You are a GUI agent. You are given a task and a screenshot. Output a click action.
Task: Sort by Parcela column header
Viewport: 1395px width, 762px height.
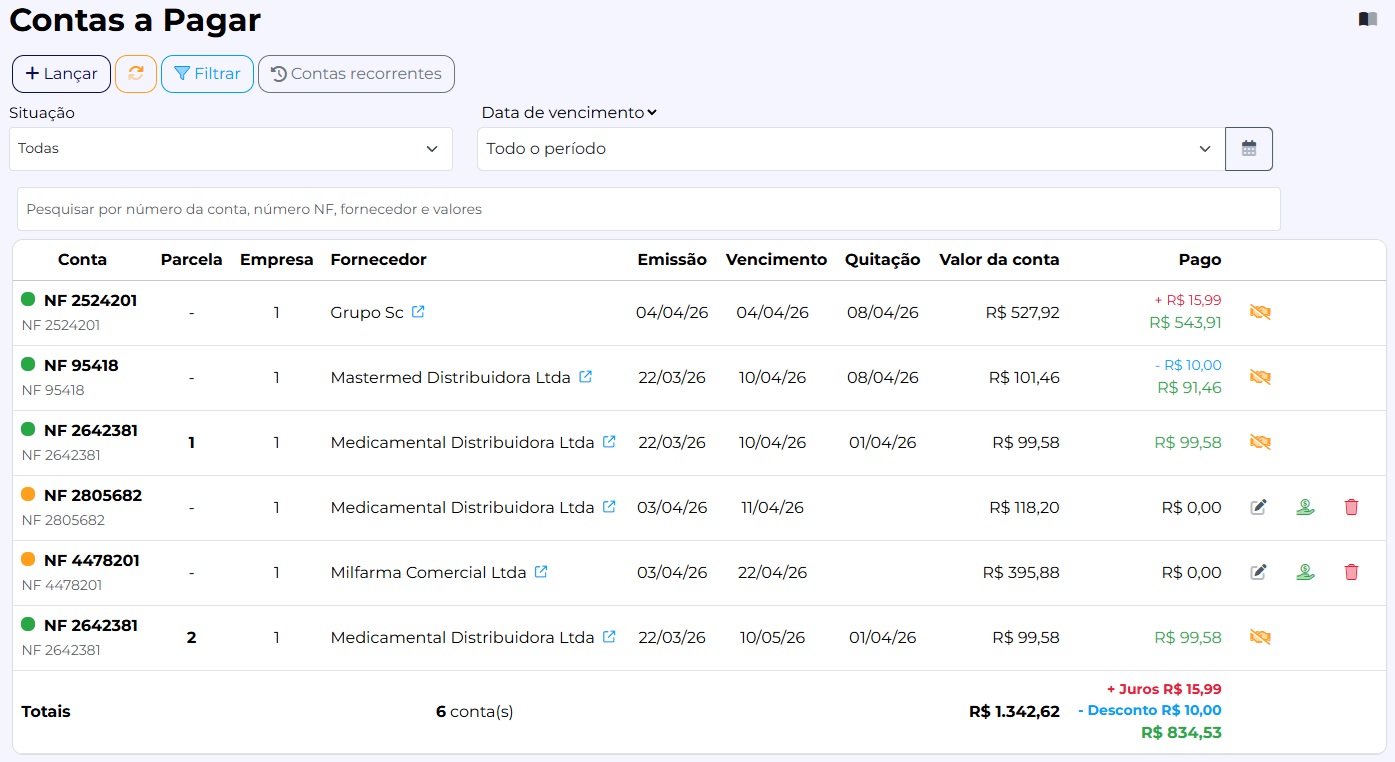tap(192, 260)
